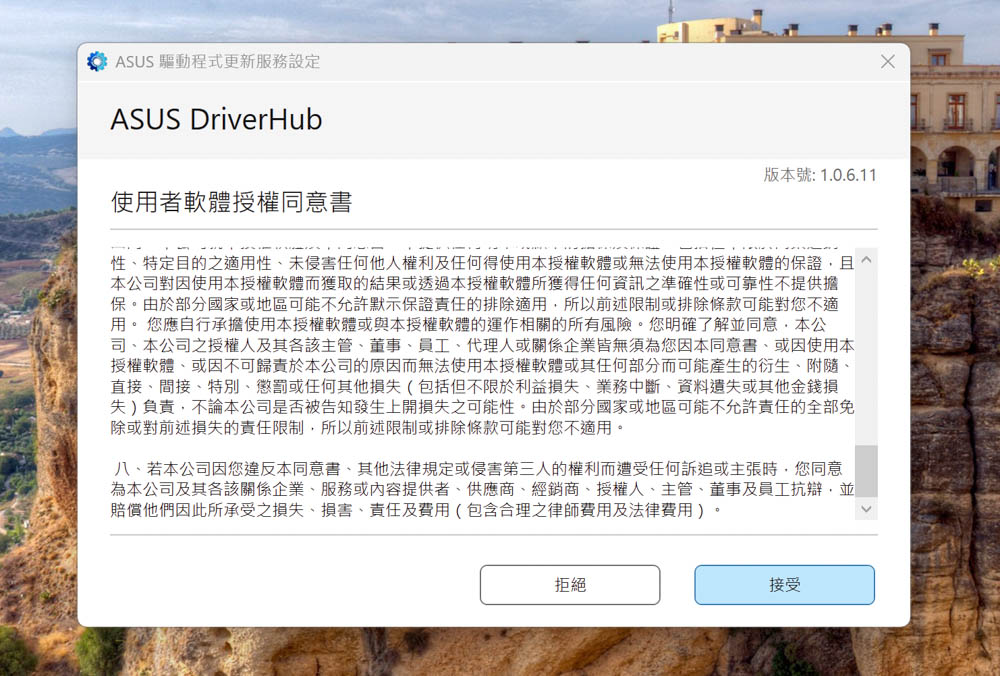1000x676 pixels.
Task: Click the version label '版本號: 1.0.6.11'
Action: pyautogui.click(x=820, y=175)
